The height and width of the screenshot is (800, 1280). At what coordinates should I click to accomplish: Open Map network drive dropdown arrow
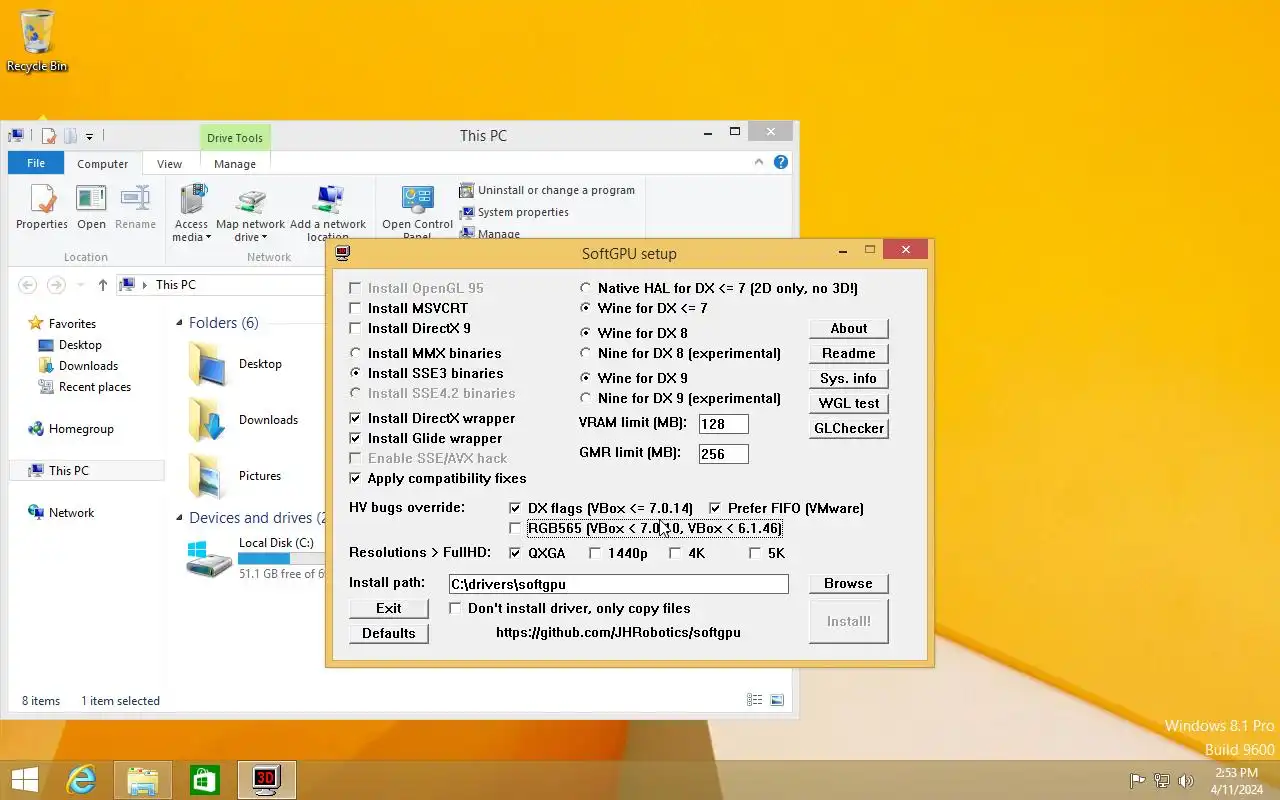point(265,238)
